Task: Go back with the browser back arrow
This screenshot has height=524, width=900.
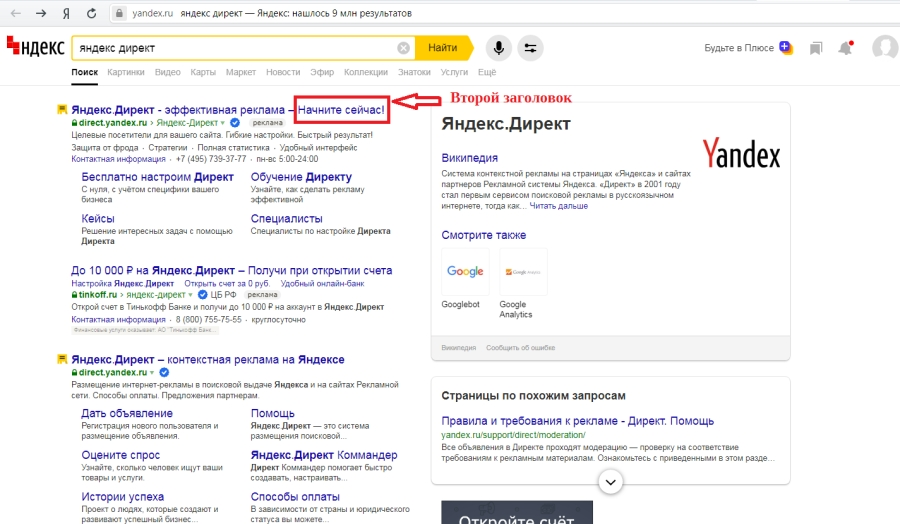Action: point(15,13)
